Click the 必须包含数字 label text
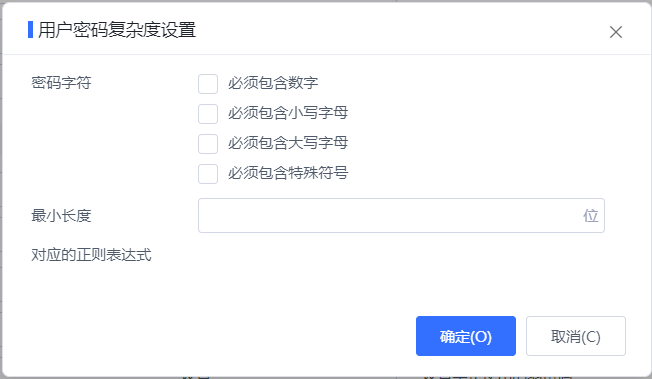The height and width of the screenshot is (379, 652). pyautogui.click(x=273, y=83)
